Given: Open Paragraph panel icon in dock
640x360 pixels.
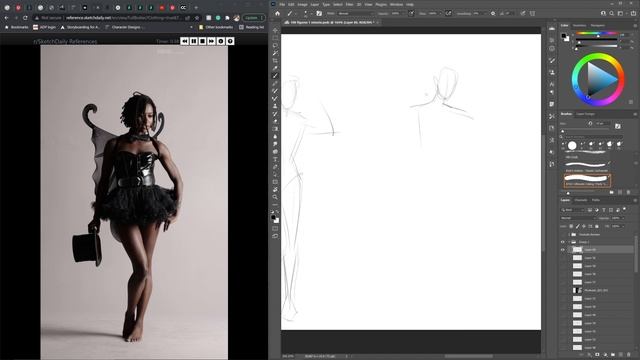Looking at the screenshot, I should (552, 92).
